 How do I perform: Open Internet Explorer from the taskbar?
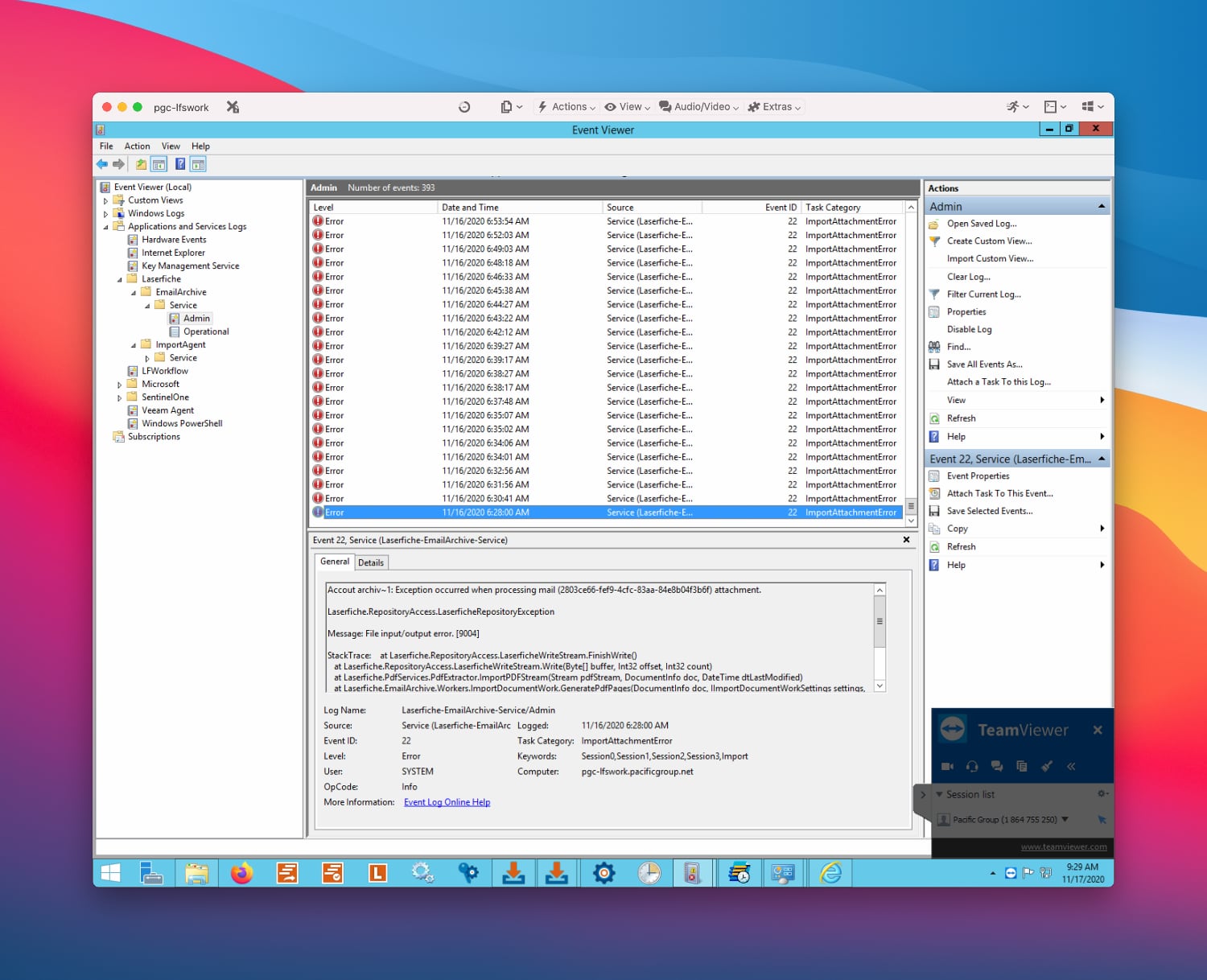click(830, 873)
